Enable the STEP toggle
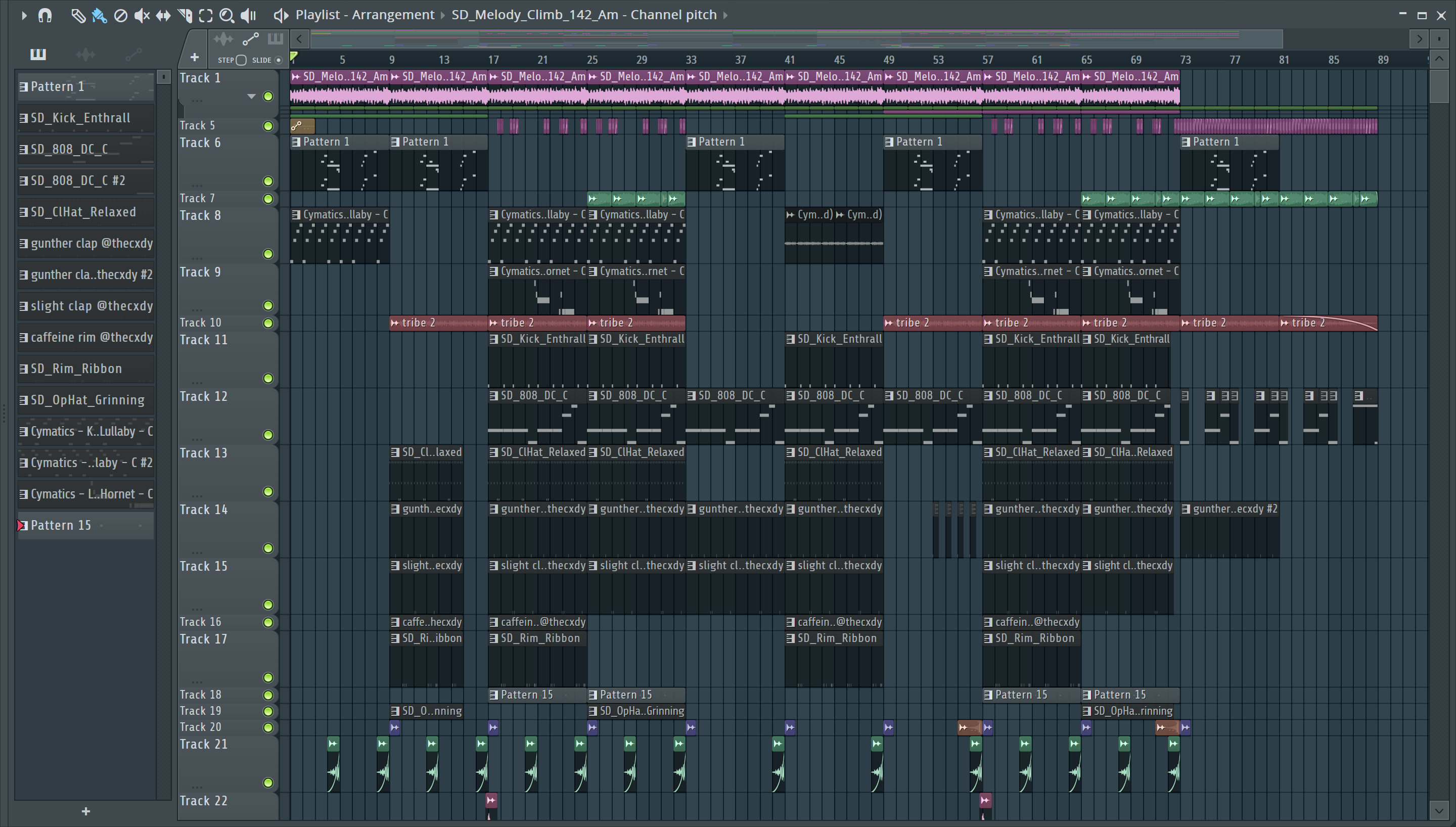The width and height of the screenshot is (1456, 827). 241,60
